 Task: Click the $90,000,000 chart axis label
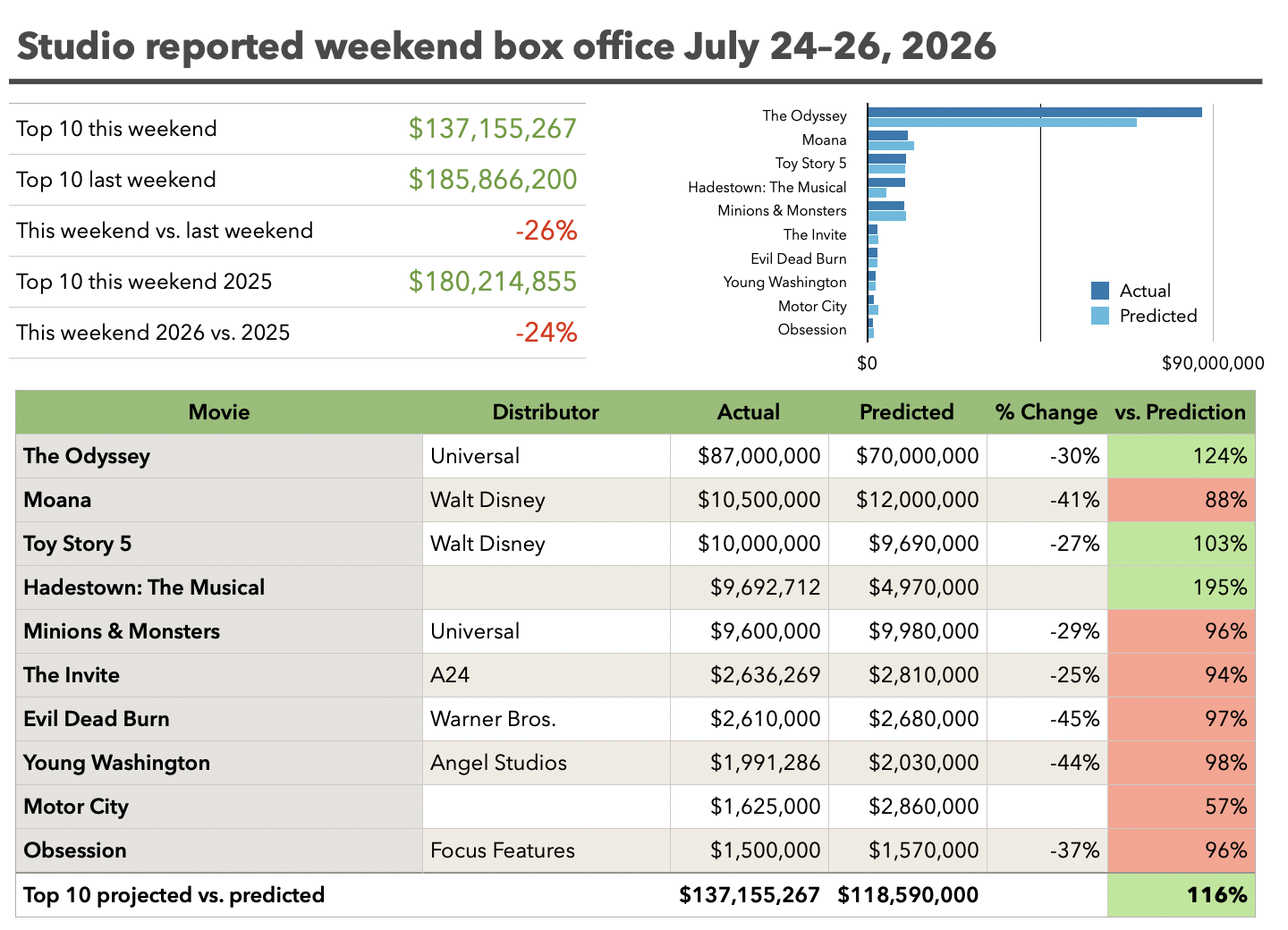pyautogui.click(x=1213, y=363)
